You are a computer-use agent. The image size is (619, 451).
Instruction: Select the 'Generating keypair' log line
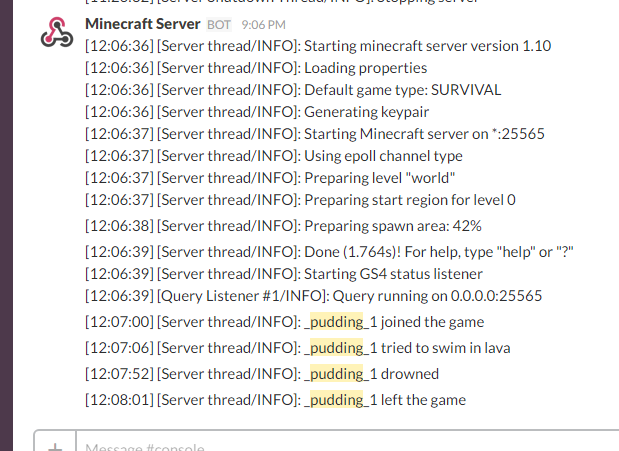click(257, 112)
